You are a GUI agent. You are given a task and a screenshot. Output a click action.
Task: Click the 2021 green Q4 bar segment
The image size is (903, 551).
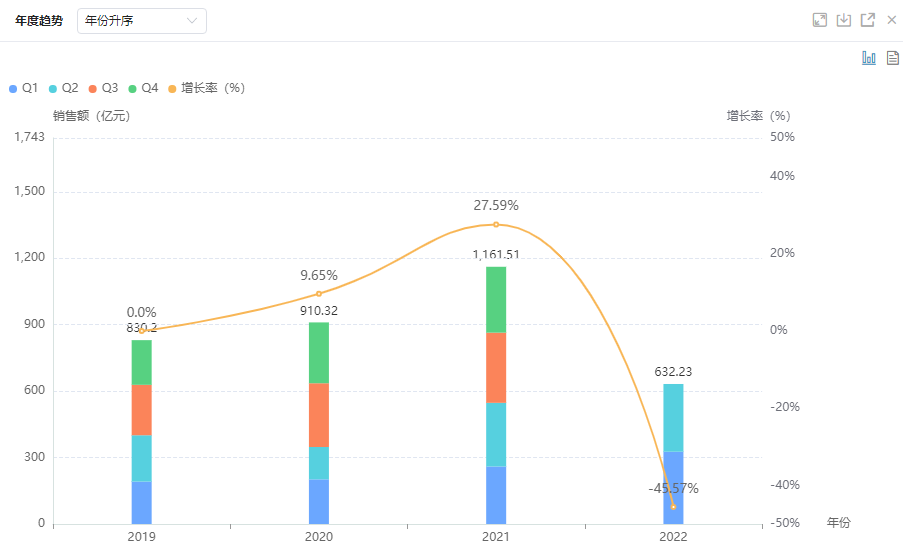[x=496, y=299]
